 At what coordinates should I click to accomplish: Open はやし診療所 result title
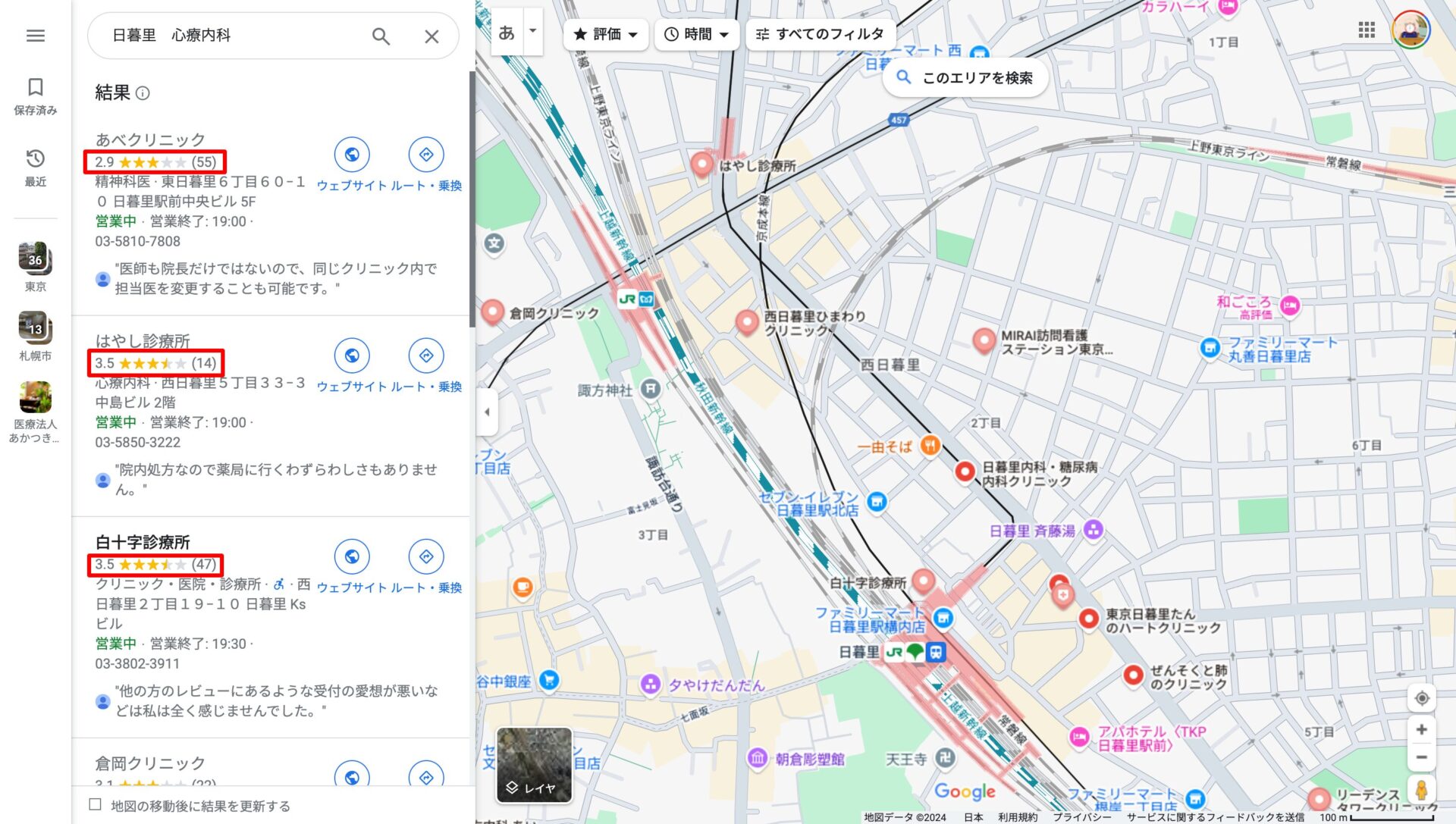coord(143,340)
